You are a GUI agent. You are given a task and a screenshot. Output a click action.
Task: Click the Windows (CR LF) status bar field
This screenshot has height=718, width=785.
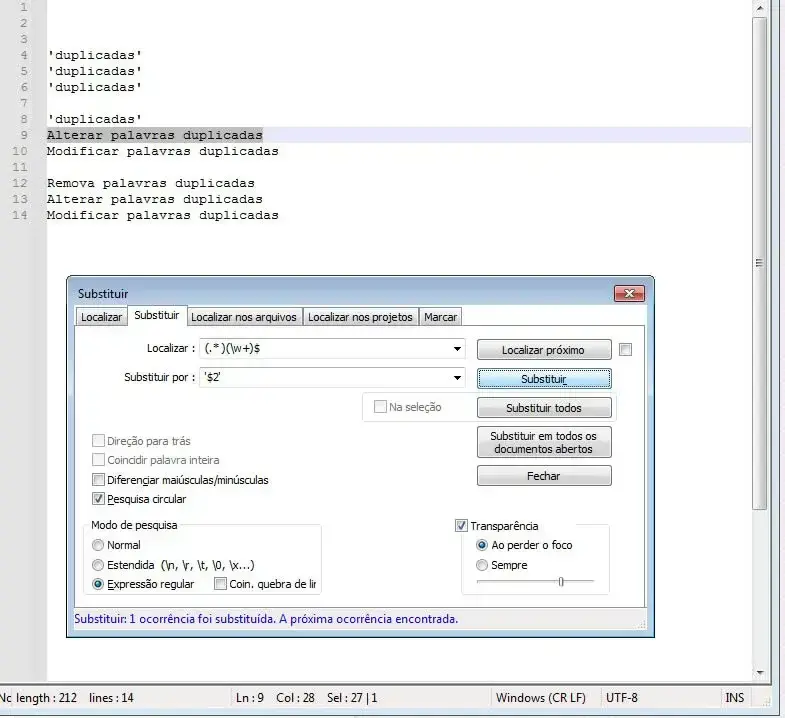pos(540,698)
